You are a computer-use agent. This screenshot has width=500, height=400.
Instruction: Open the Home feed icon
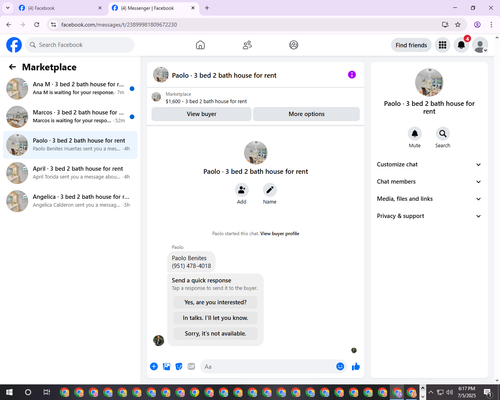(200, 45)
